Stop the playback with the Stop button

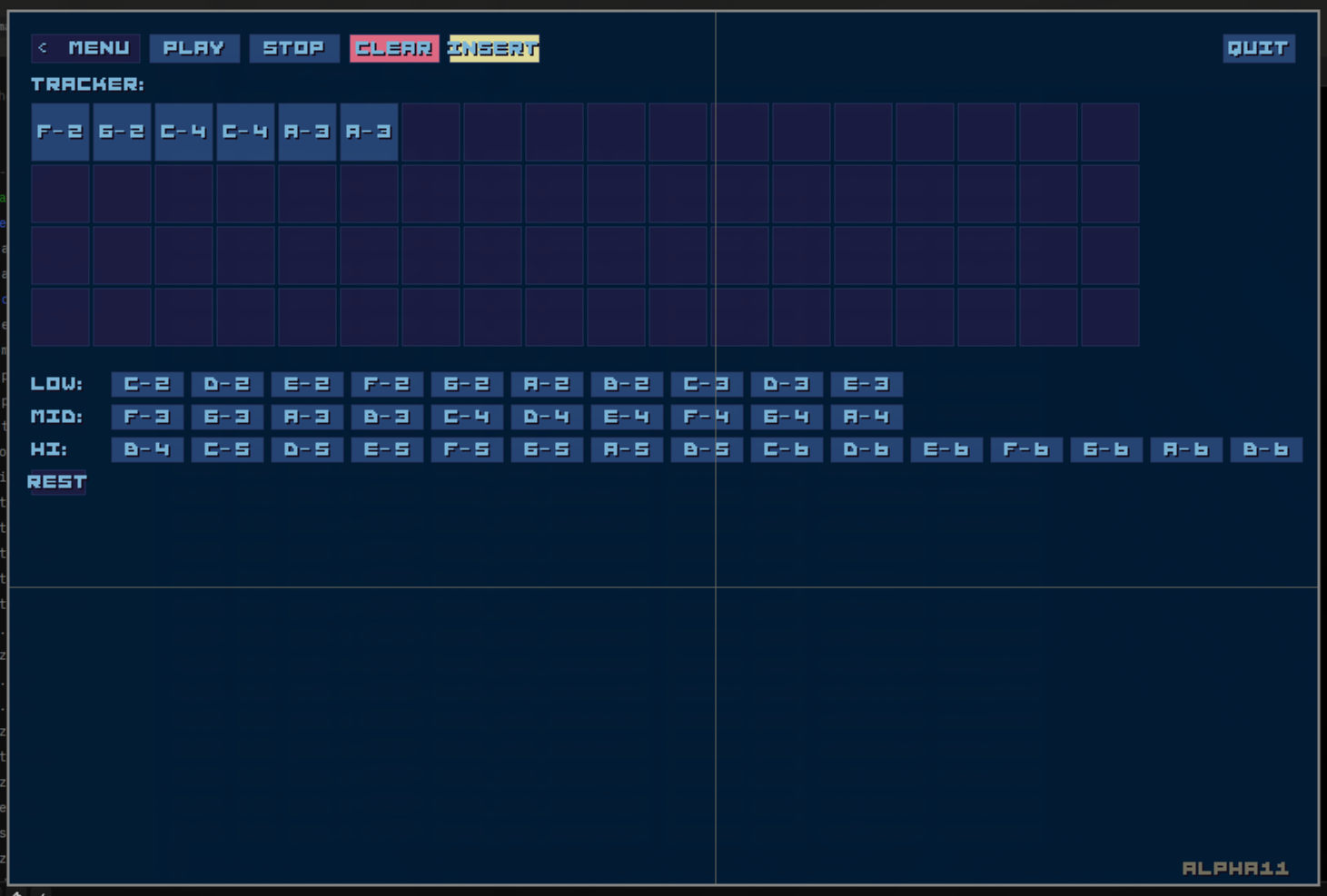pos(293,48)
